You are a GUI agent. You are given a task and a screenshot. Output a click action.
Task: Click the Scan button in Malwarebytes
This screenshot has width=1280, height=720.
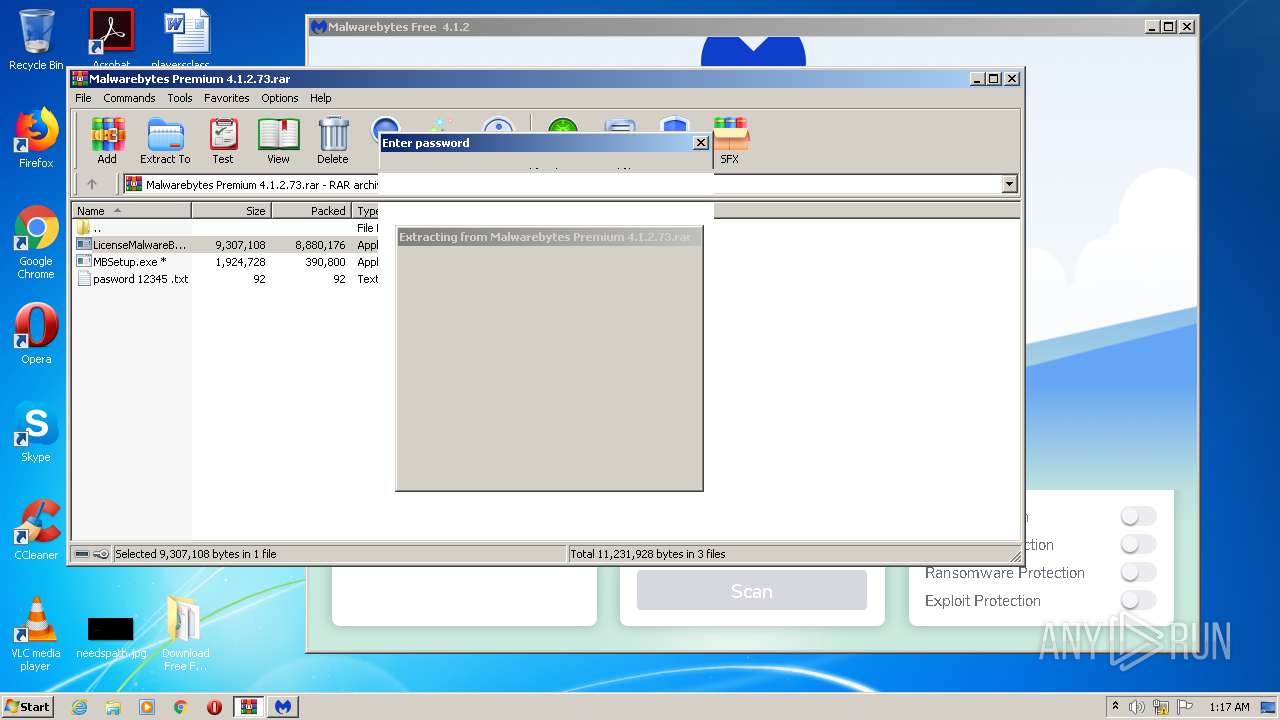pos(752,591)
